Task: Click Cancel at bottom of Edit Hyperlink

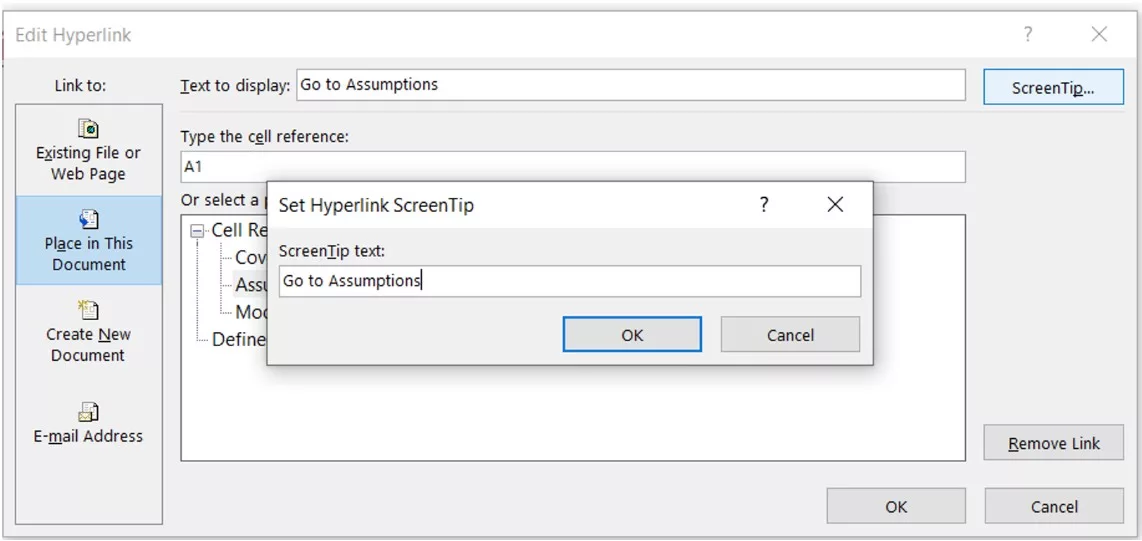Action: click(x=1054, y=507)
